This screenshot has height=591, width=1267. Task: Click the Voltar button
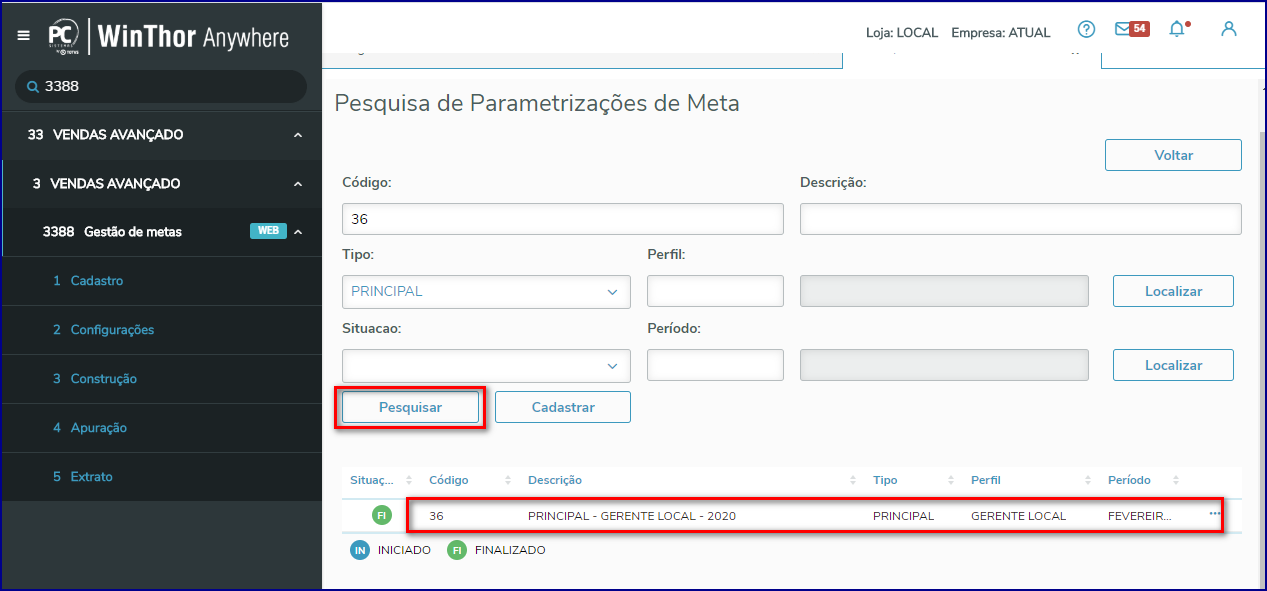click(x=1173, y=155)
